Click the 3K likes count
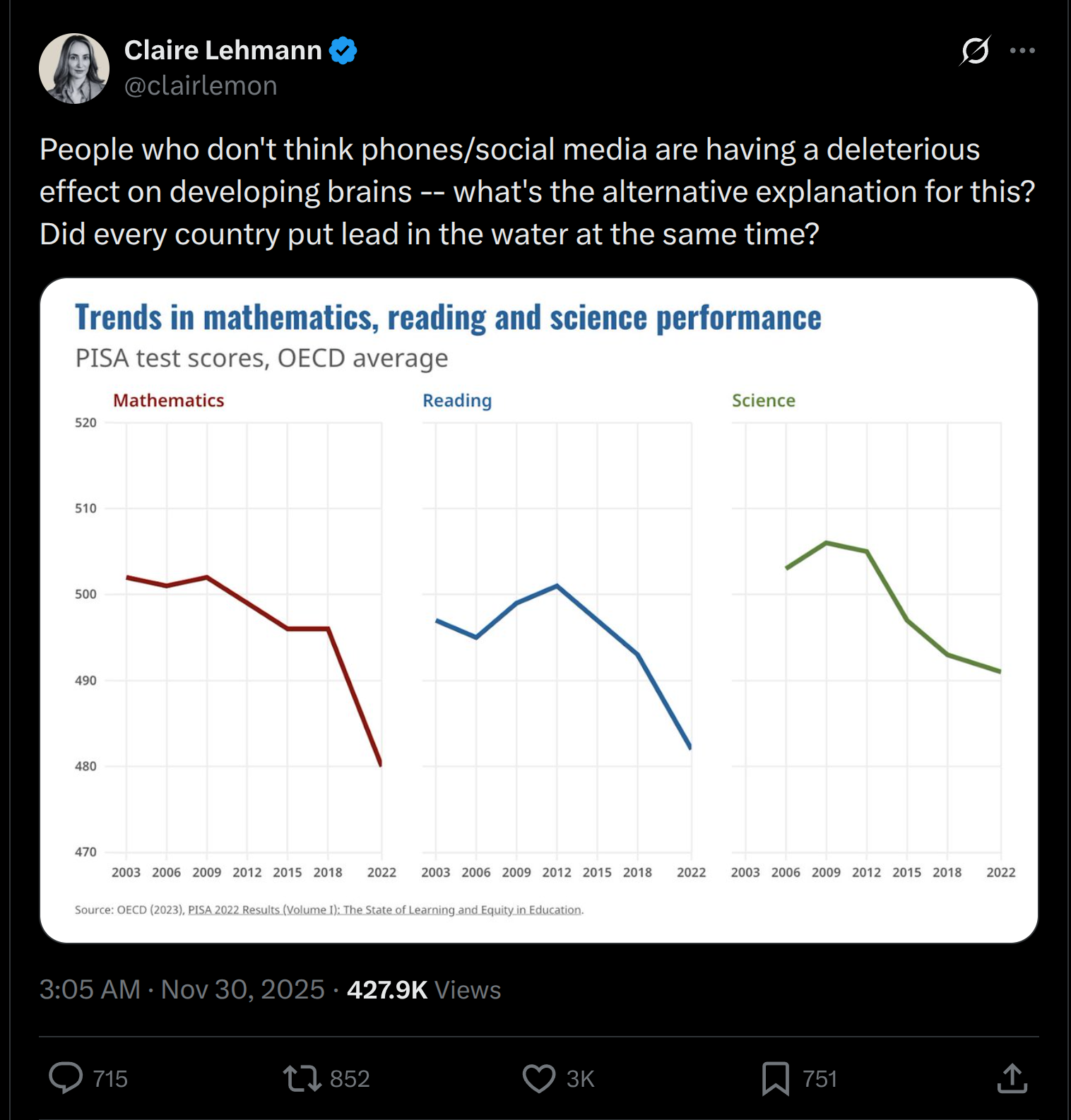The height and width of the screenshot is (1120, 1071). [581, 1079]
